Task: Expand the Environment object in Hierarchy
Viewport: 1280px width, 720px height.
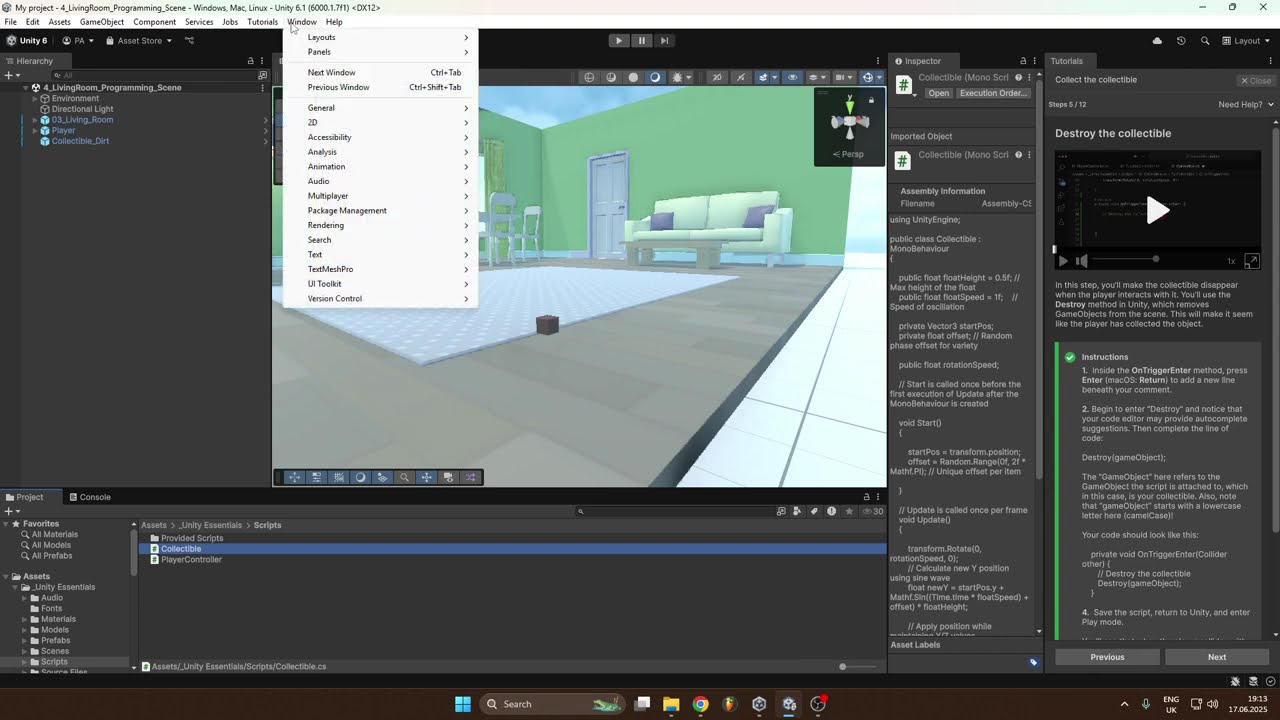Action: 34,99
